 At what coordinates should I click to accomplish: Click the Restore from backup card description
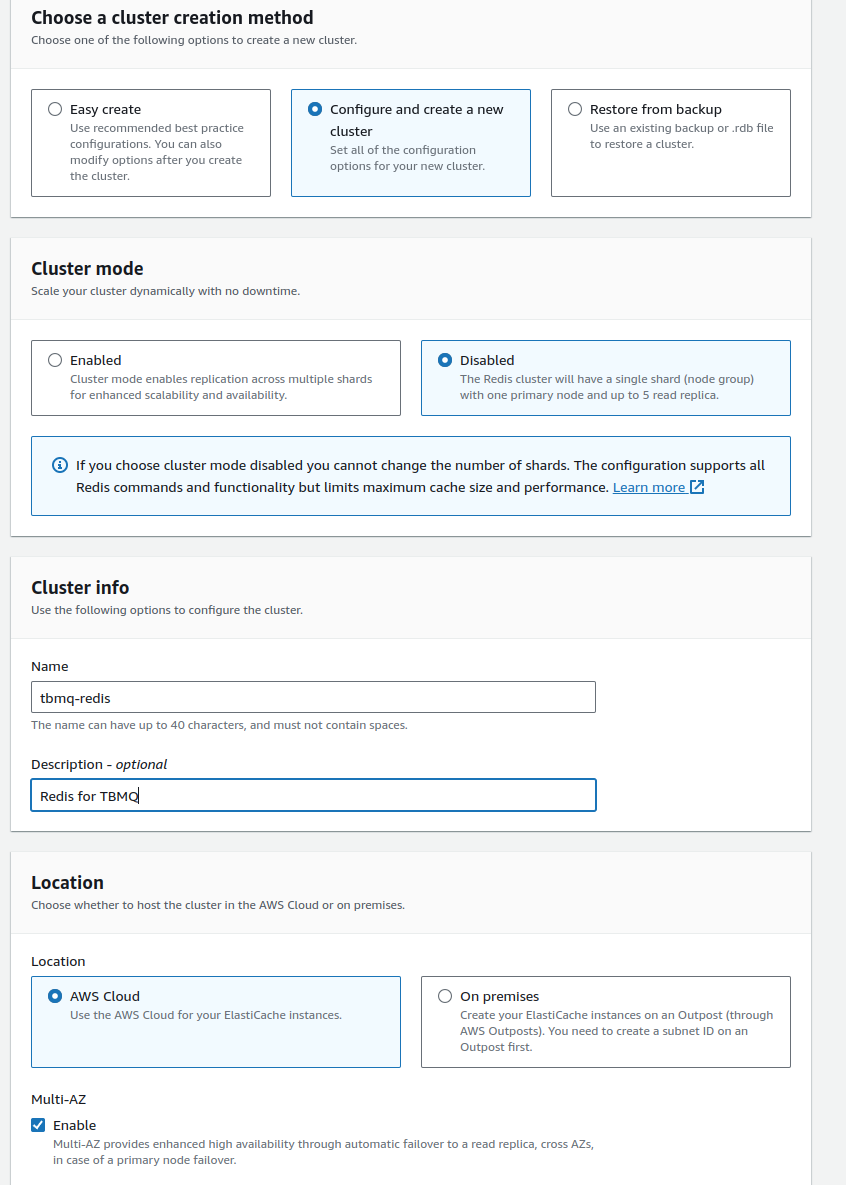pyautogui.click(x=681, y=136)
